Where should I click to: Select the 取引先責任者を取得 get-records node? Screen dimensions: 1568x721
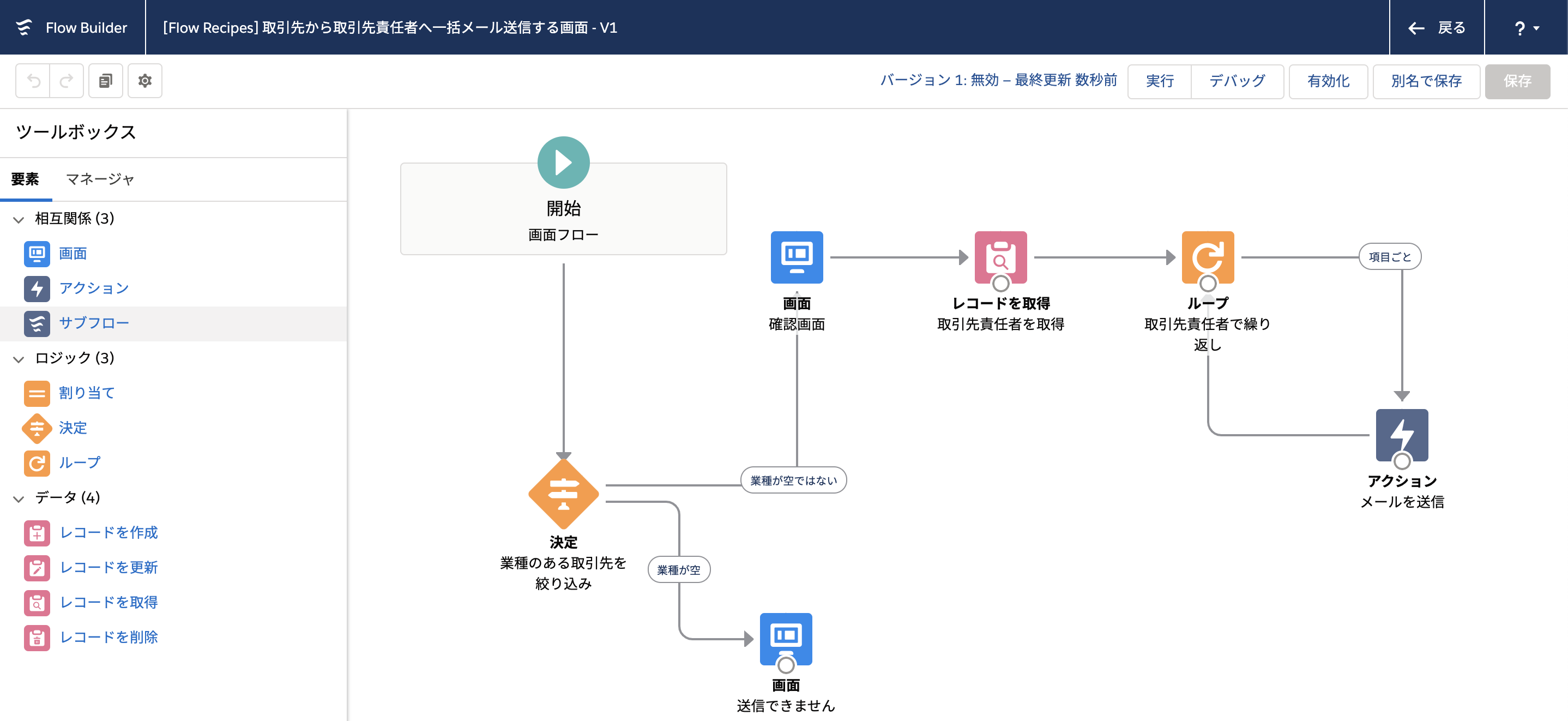pyautogui.click(x=1000, y=257)
